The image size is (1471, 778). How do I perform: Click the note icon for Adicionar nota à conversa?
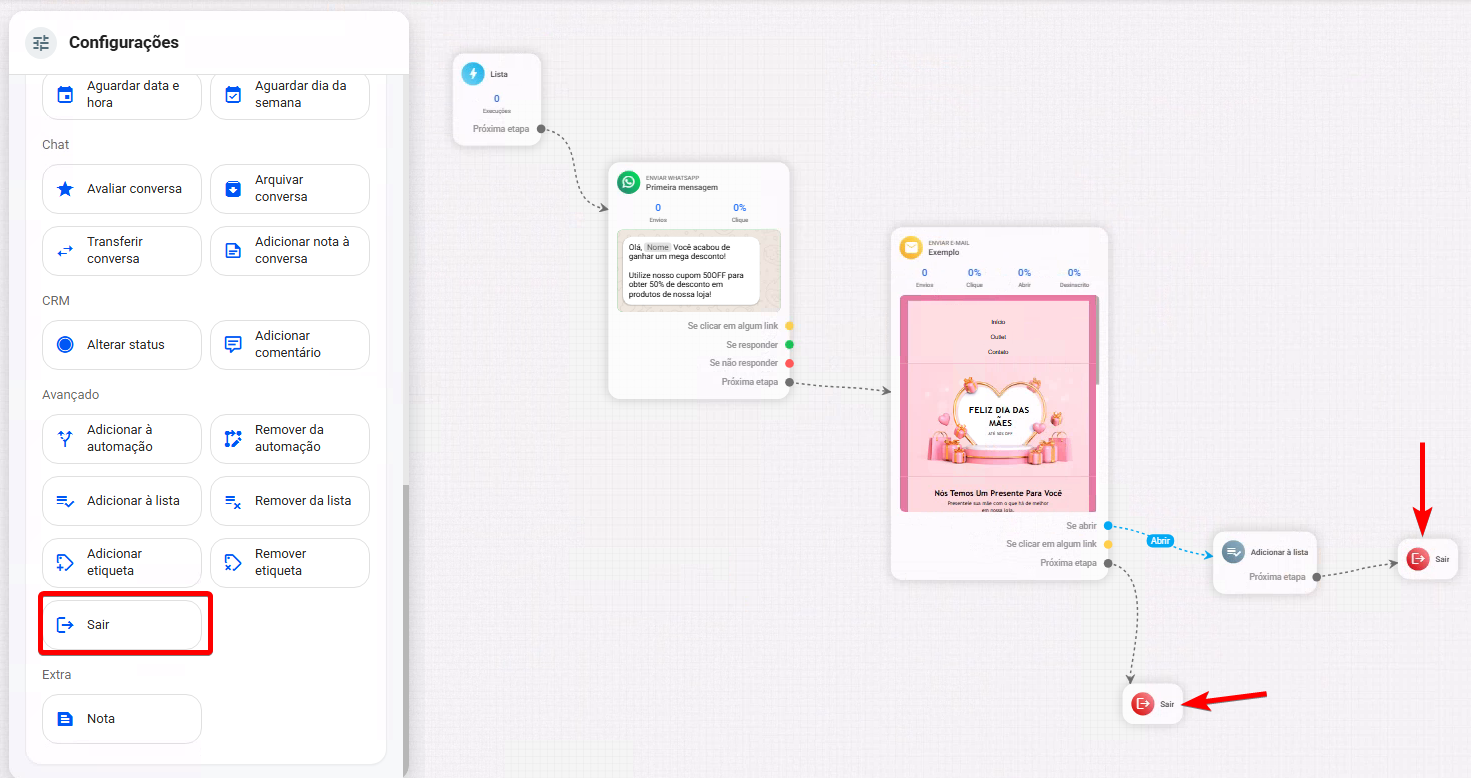coord(233,251)
